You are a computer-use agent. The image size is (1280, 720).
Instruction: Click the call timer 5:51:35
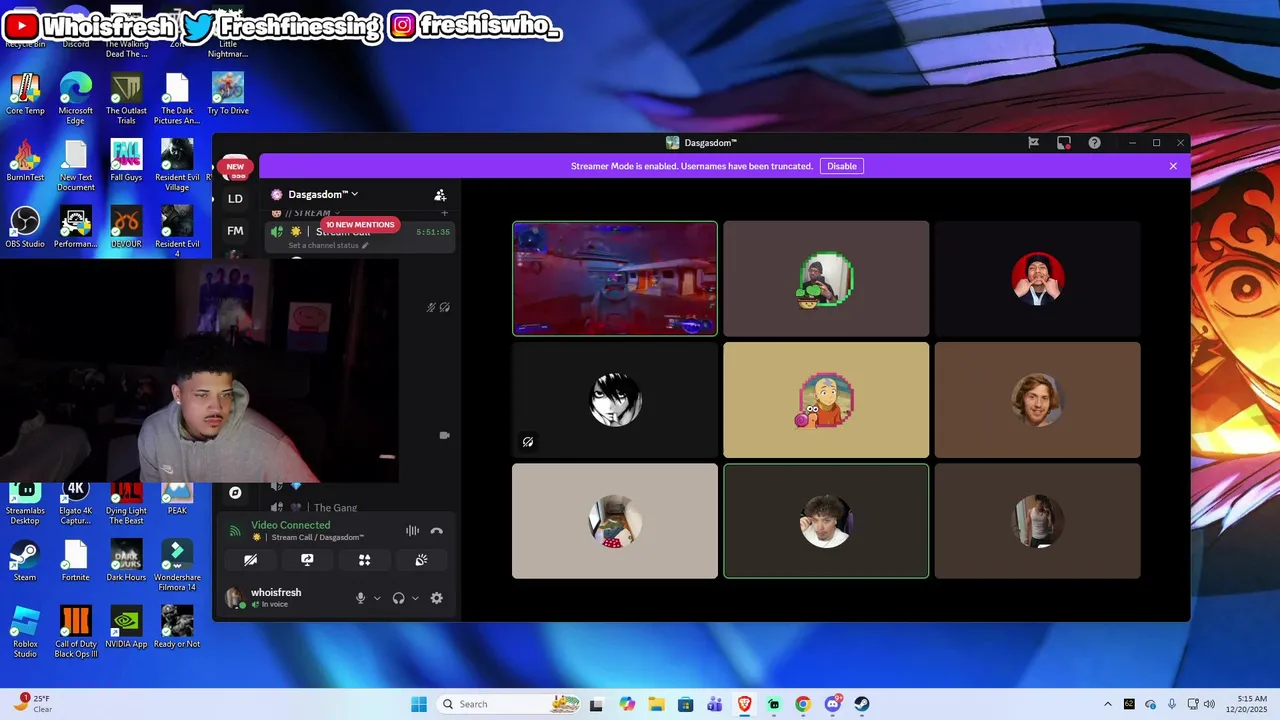click(x=433, y=232)
